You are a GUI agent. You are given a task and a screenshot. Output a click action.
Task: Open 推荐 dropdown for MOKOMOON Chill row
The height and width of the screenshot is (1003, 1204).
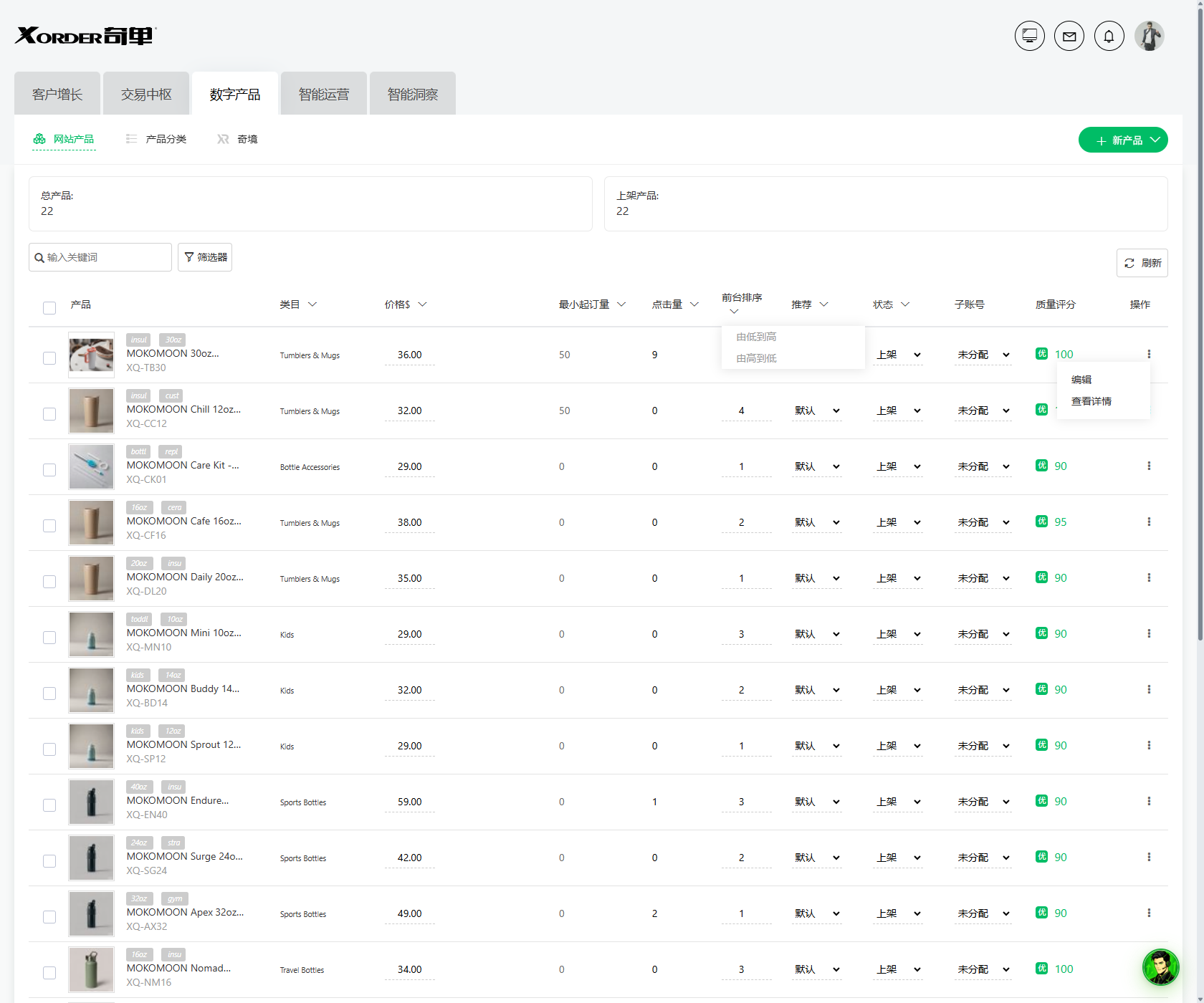817,411
